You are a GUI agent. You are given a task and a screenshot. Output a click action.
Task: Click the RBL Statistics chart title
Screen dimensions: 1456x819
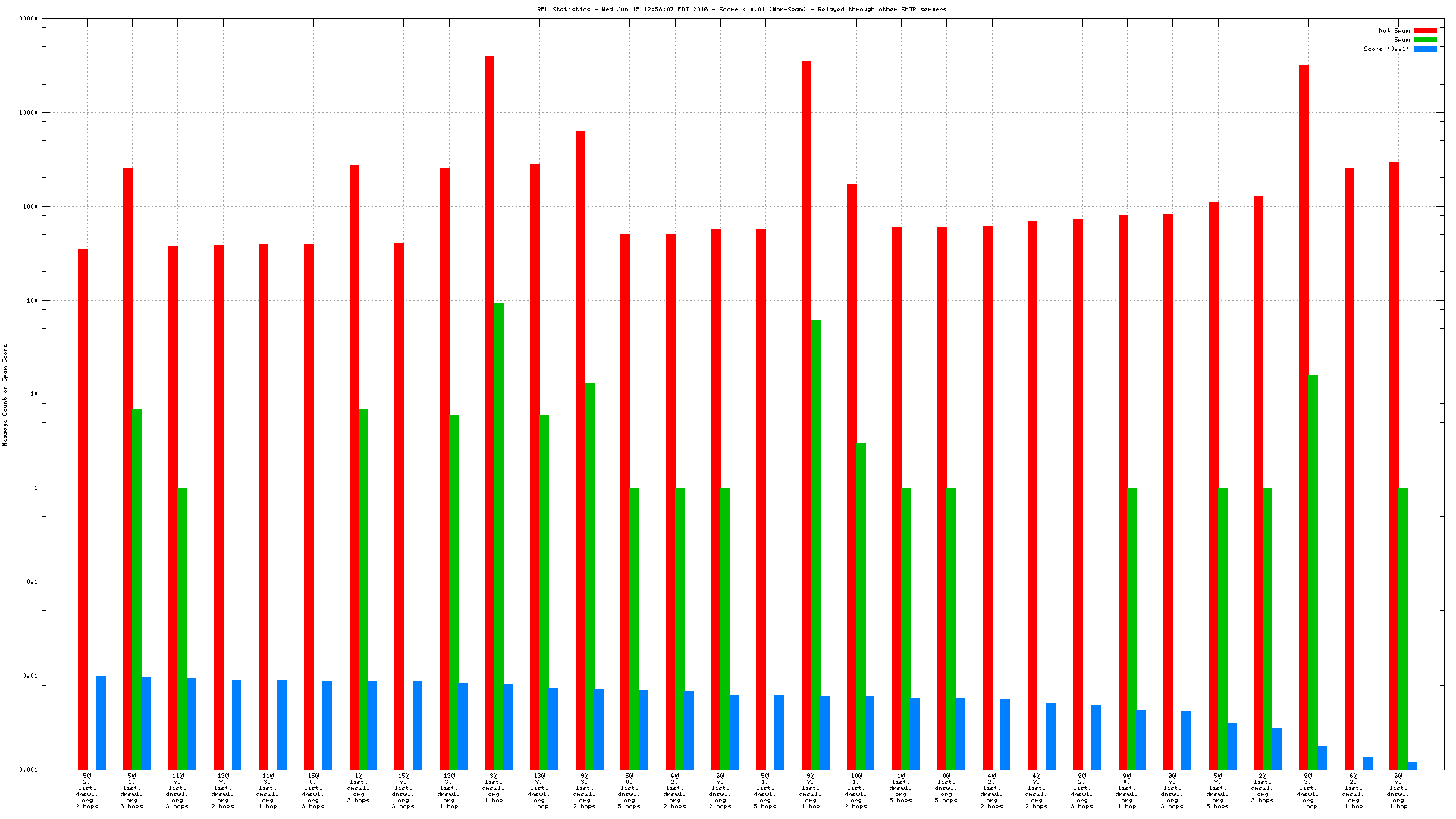tap(741, 10)
